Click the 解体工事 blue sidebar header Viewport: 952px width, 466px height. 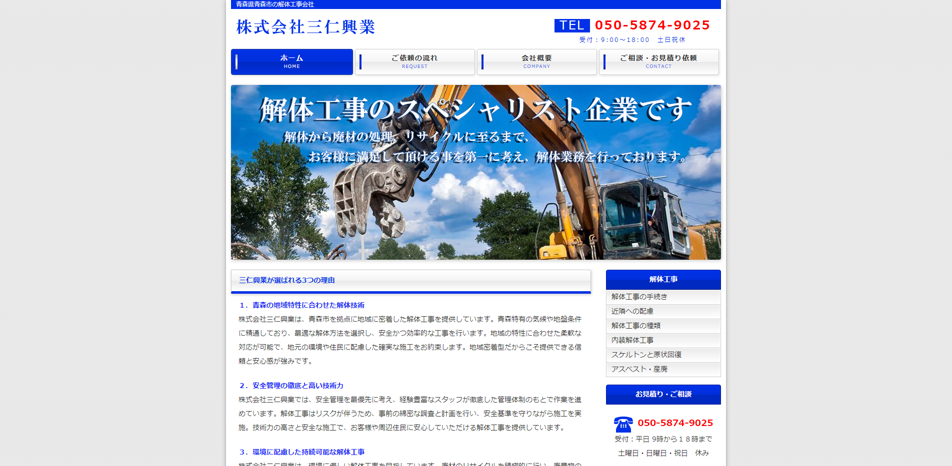tap(663, 280)
